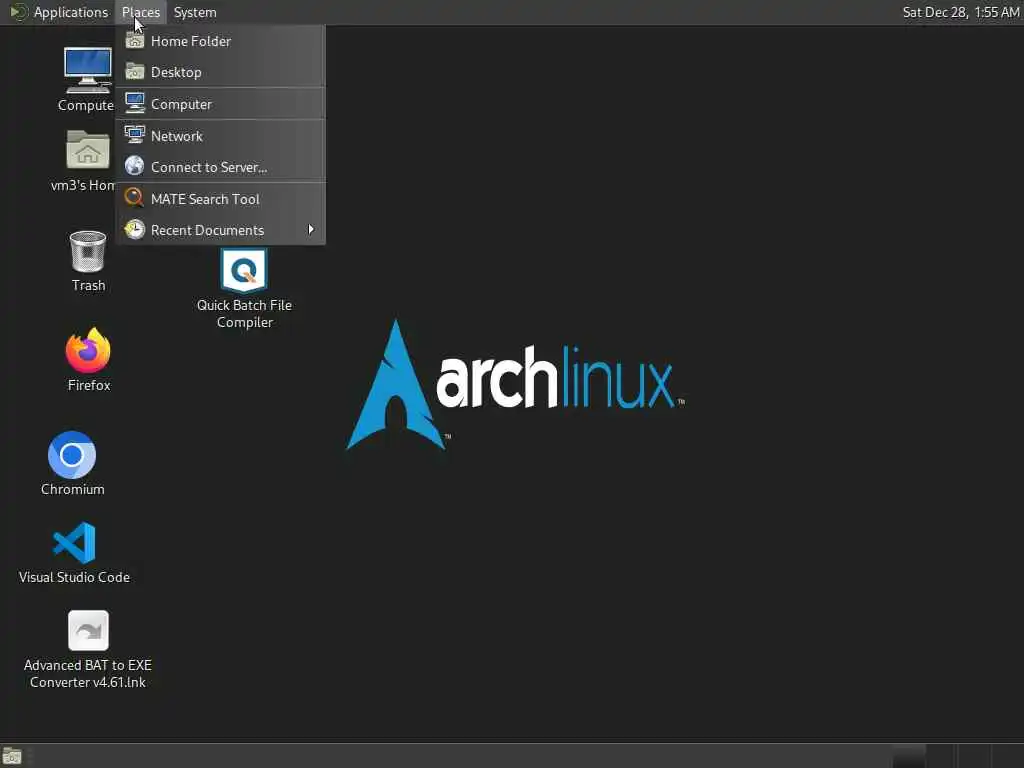Click the Home Folder icon in Places menu
Image resolution: width=1024 pixels, height=768 pixels.
pos(135,40)
